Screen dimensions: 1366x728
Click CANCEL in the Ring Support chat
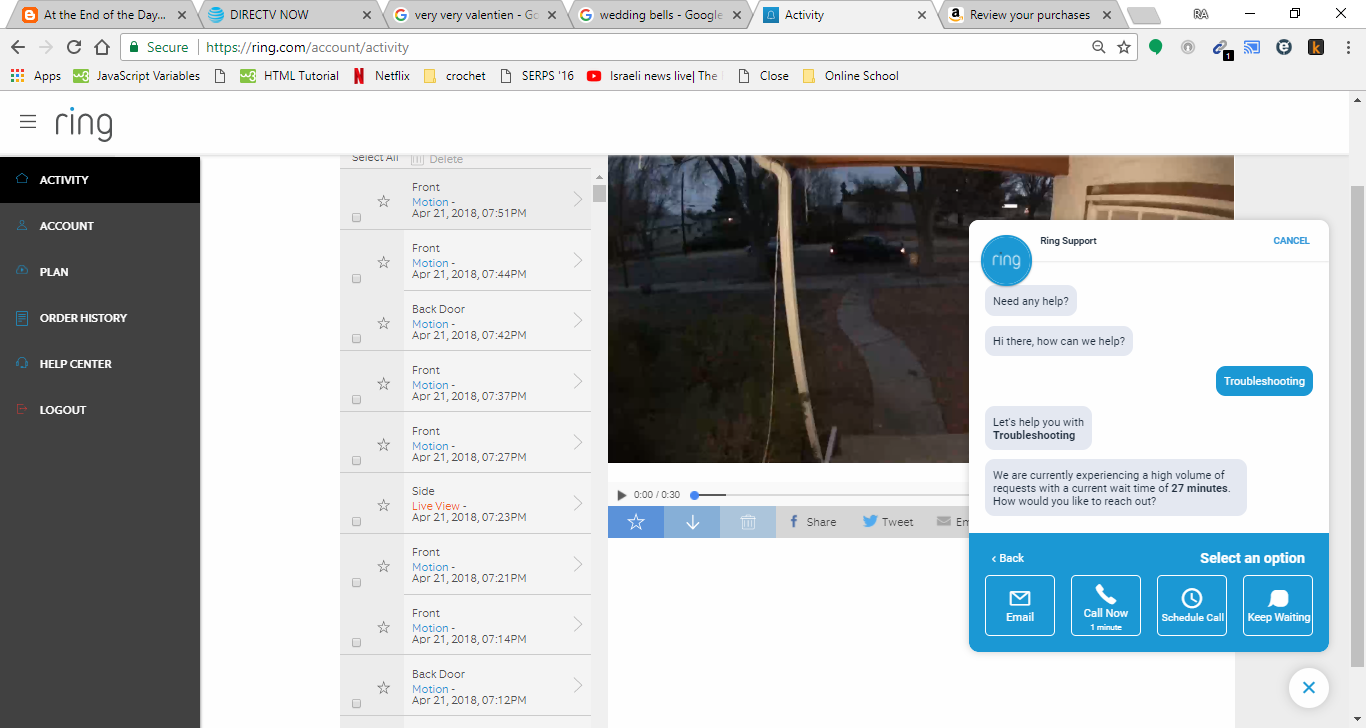click(x=1290, y=240)
